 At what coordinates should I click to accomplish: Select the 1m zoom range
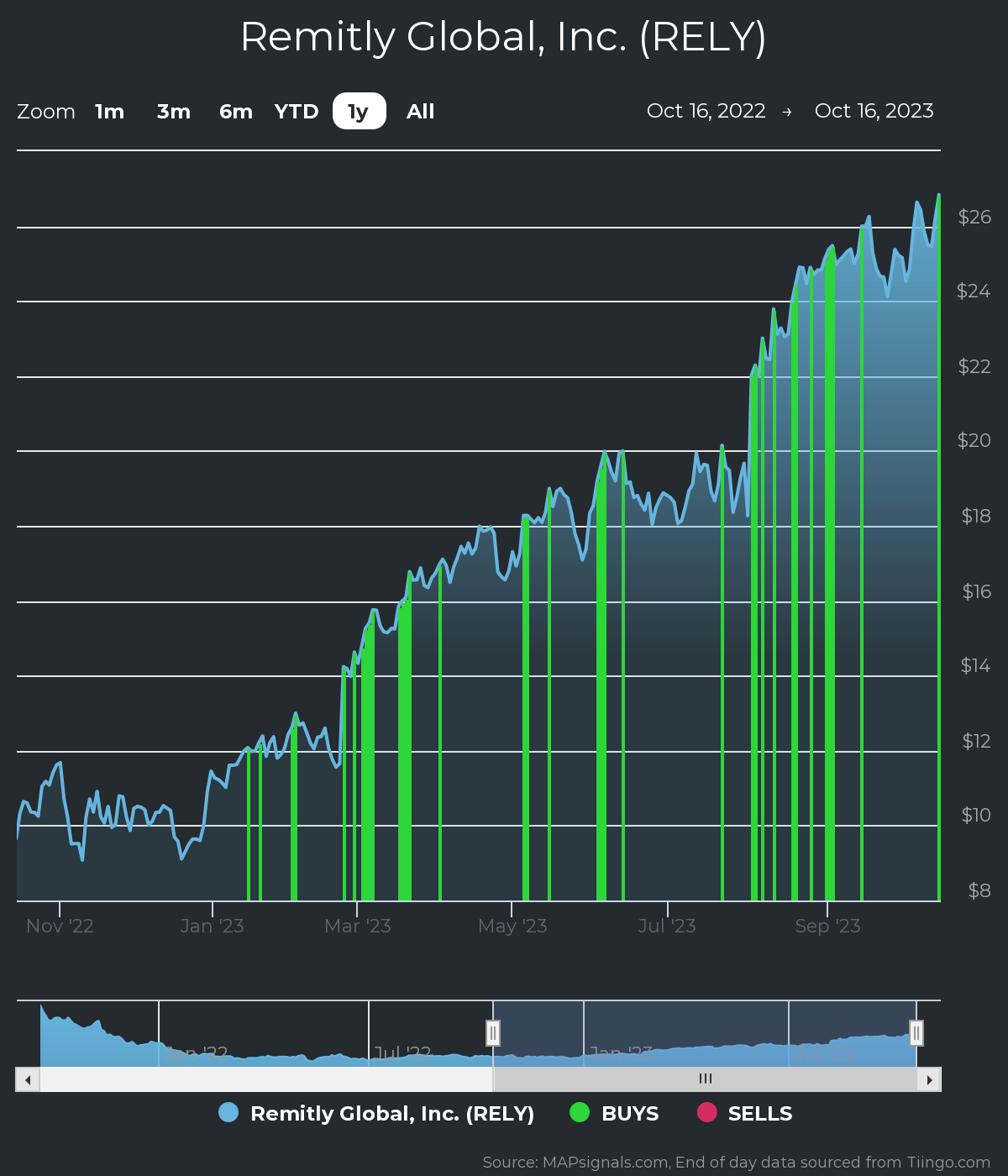coord(109,111)
